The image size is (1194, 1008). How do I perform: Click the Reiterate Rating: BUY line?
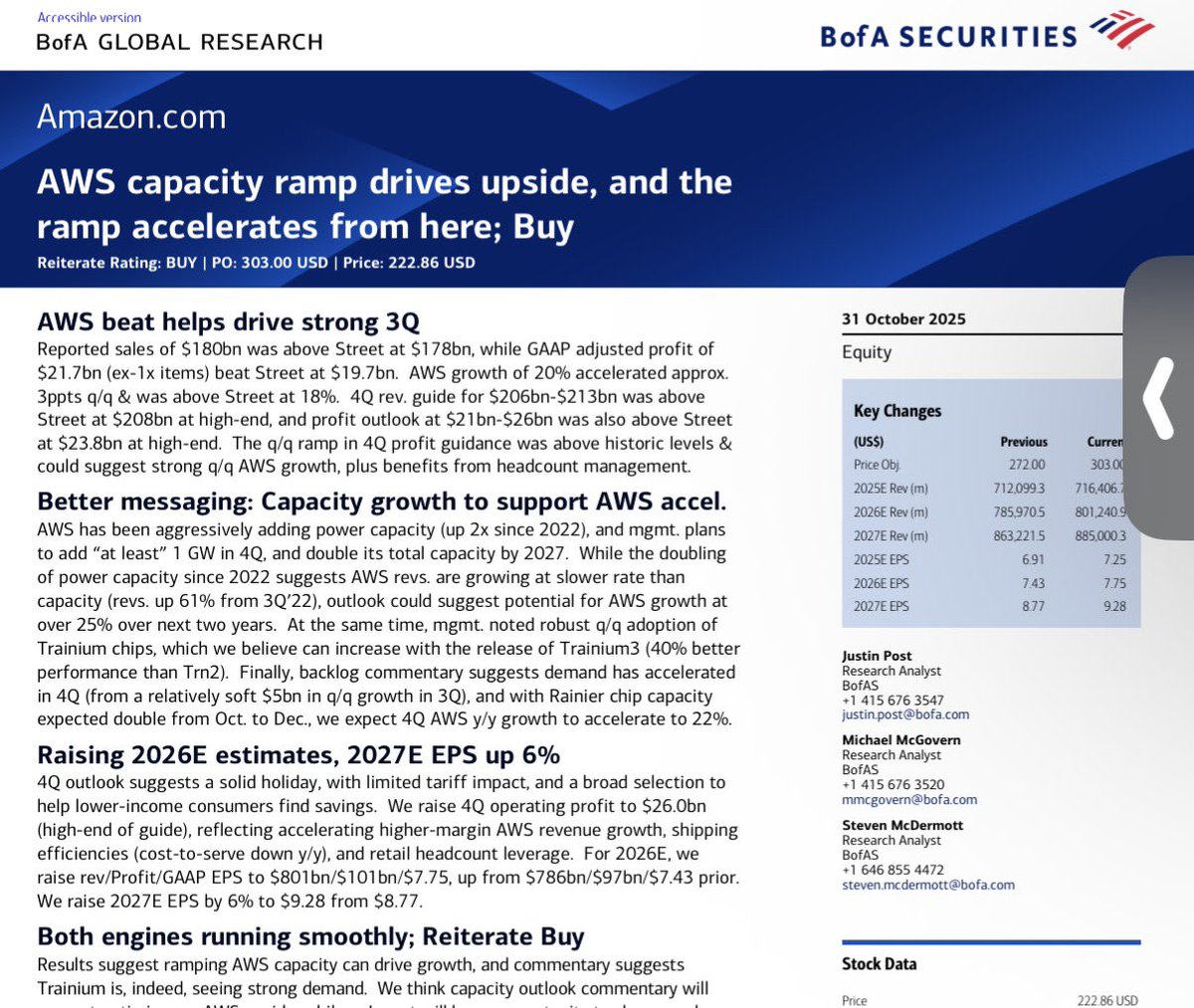coord(256,263)
